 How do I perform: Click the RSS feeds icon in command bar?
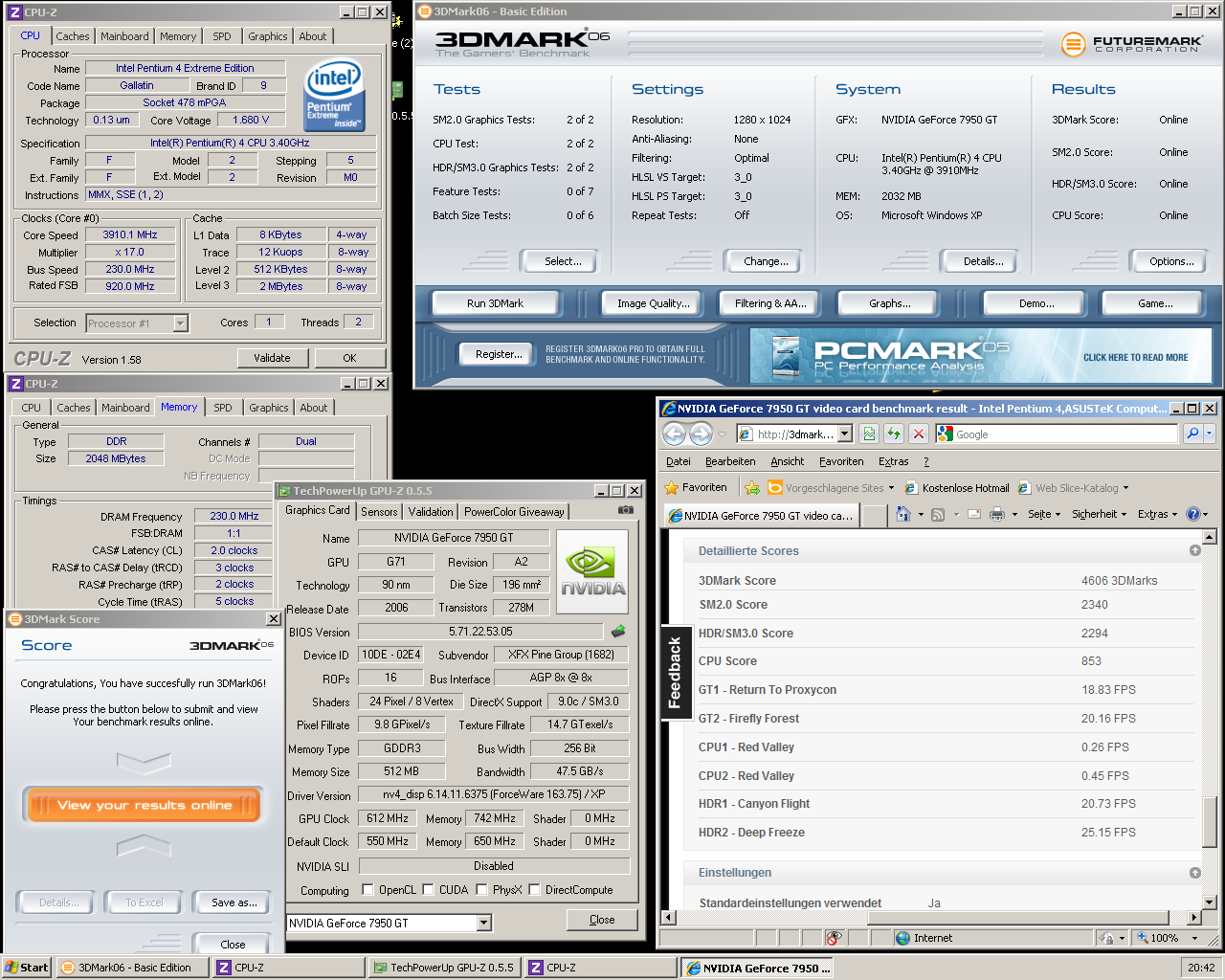[x=938, y=514]
